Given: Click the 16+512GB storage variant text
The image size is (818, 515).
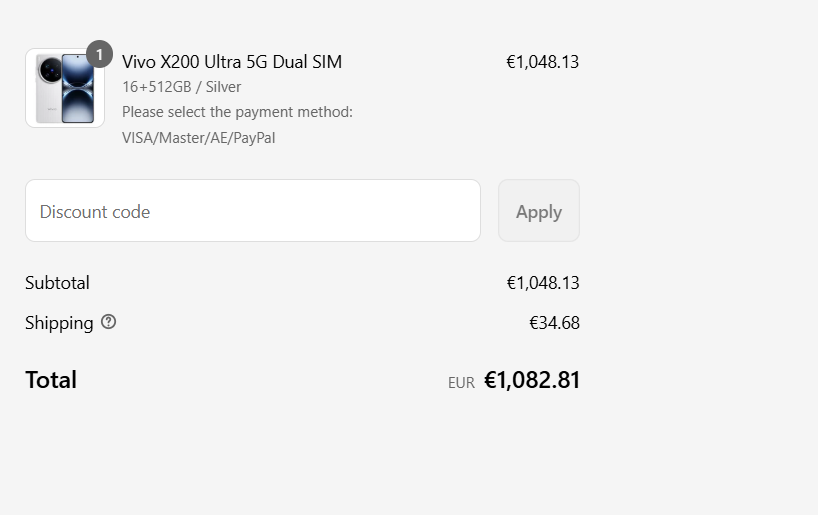Looking at the screenshot, I should 156,87.
